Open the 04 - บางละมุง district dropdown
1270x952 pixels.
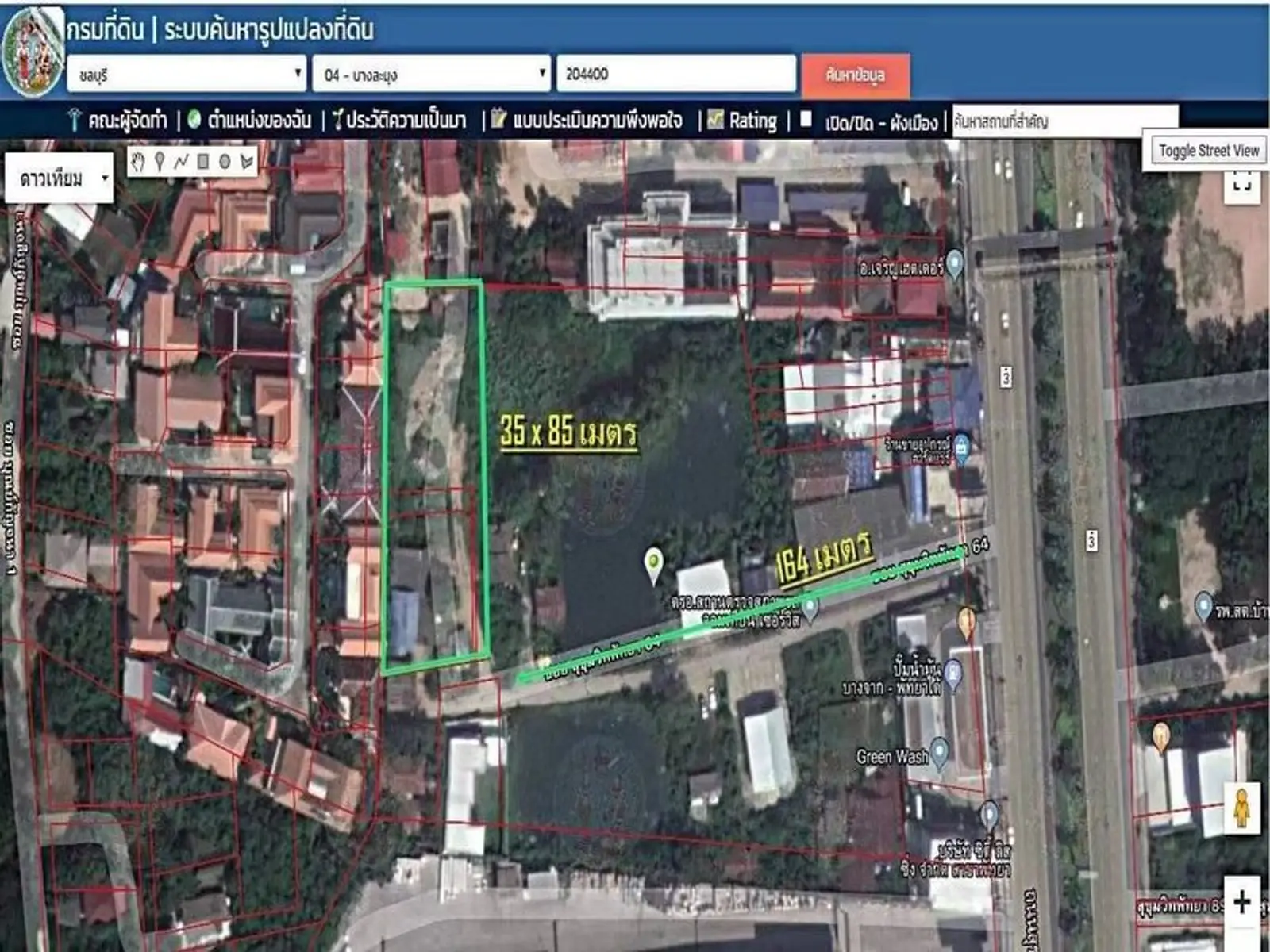pyautogui.click(x=432, y=75)
